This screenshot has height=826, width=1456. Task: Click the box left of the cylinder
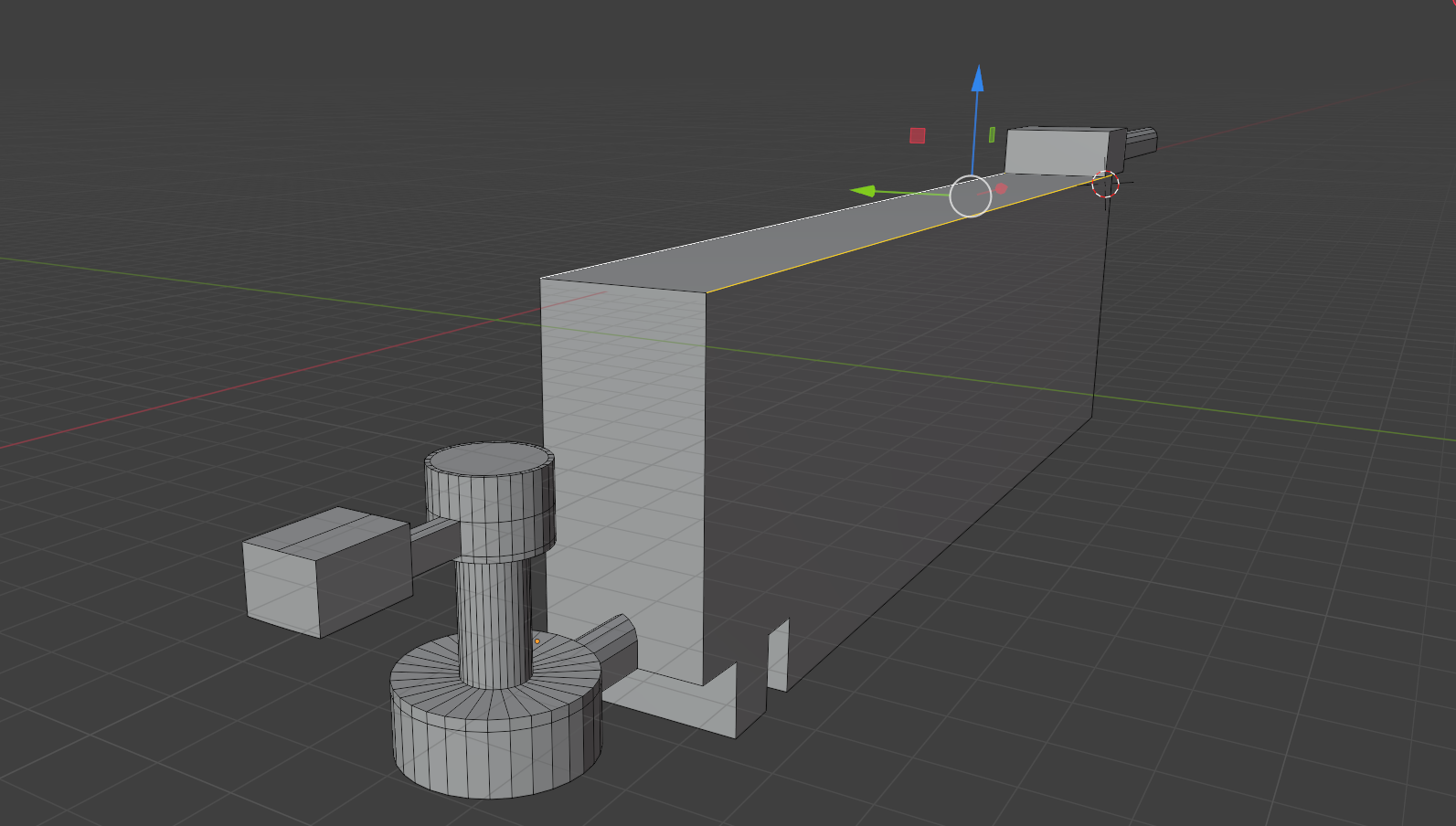pos(324,571)
